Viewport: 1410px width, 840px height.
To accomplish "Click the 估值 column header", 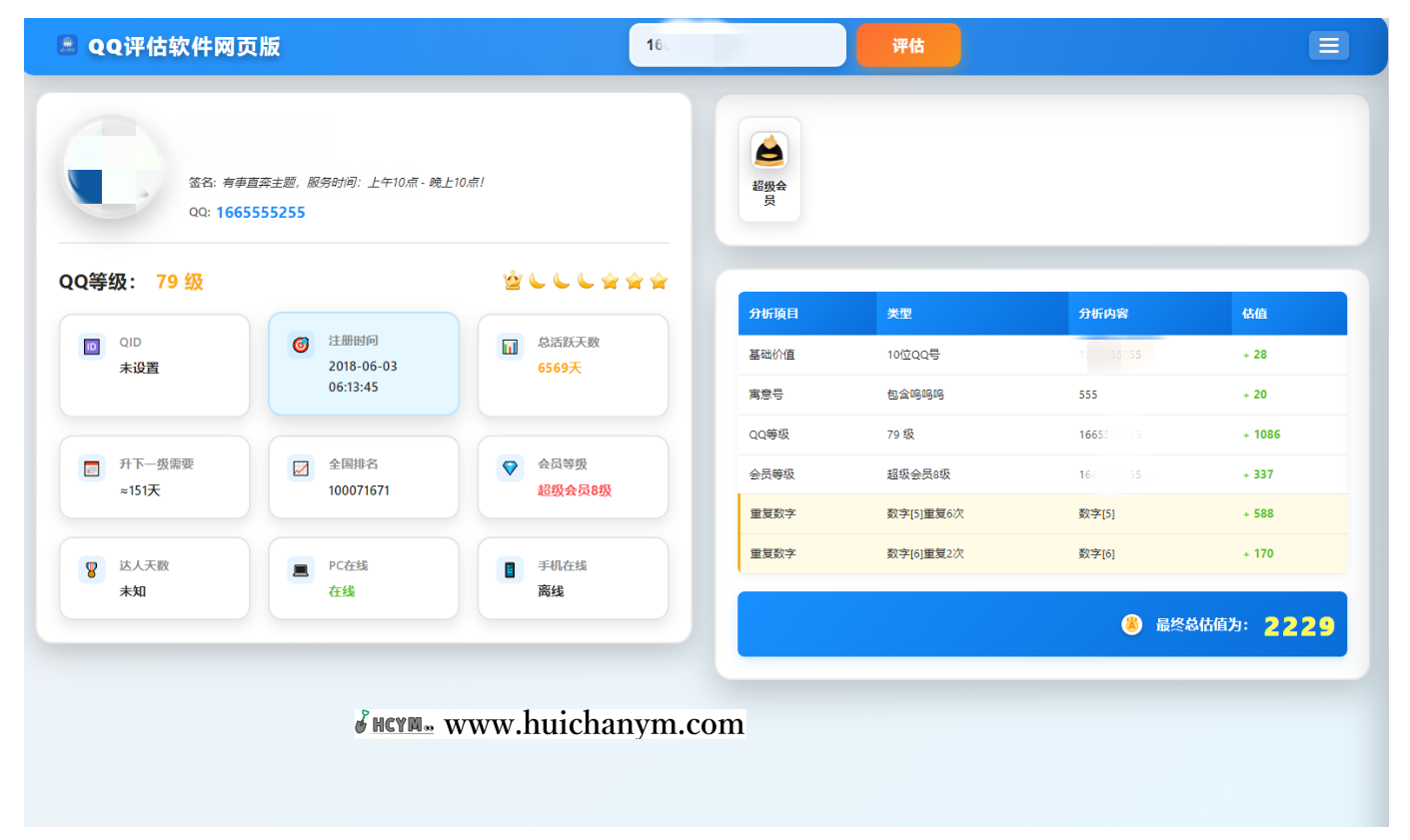I will [1254, 314].
